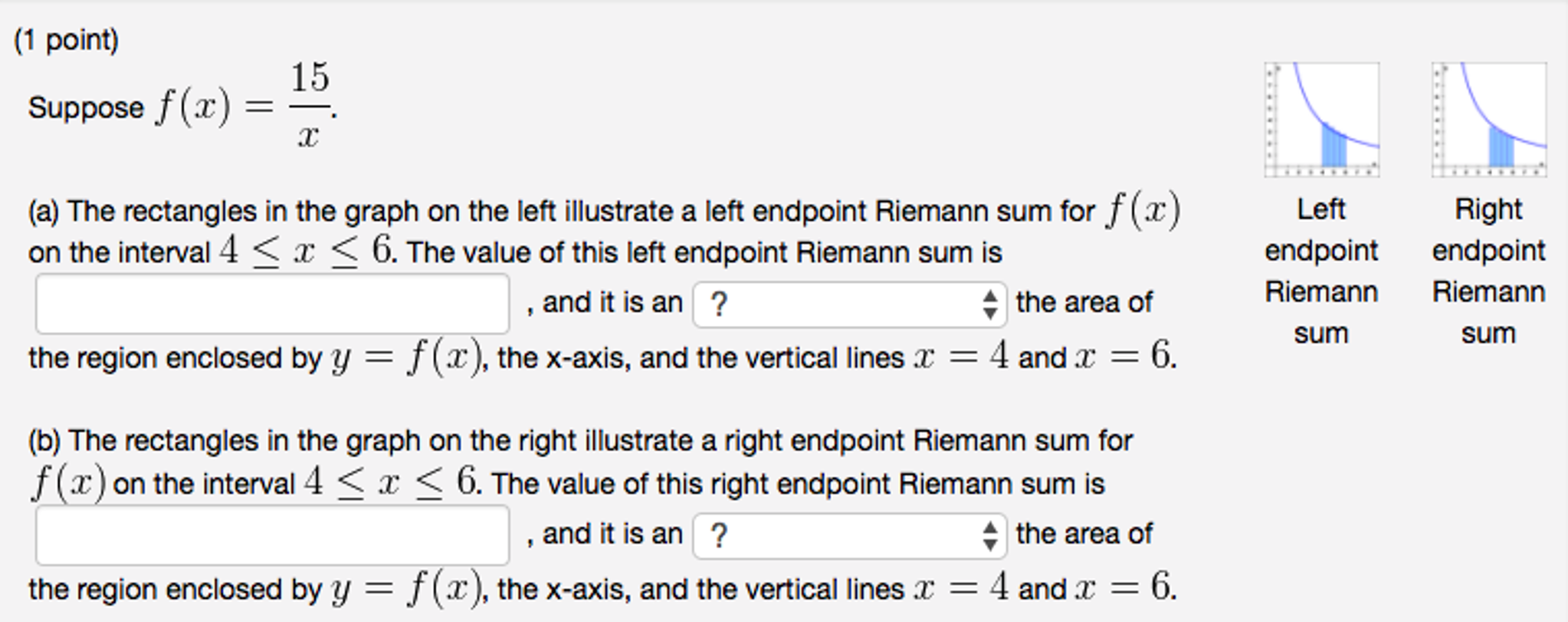
Task: Click the left endpoint Riemann sum graph thumbnail
Action: pos(1322,119)
